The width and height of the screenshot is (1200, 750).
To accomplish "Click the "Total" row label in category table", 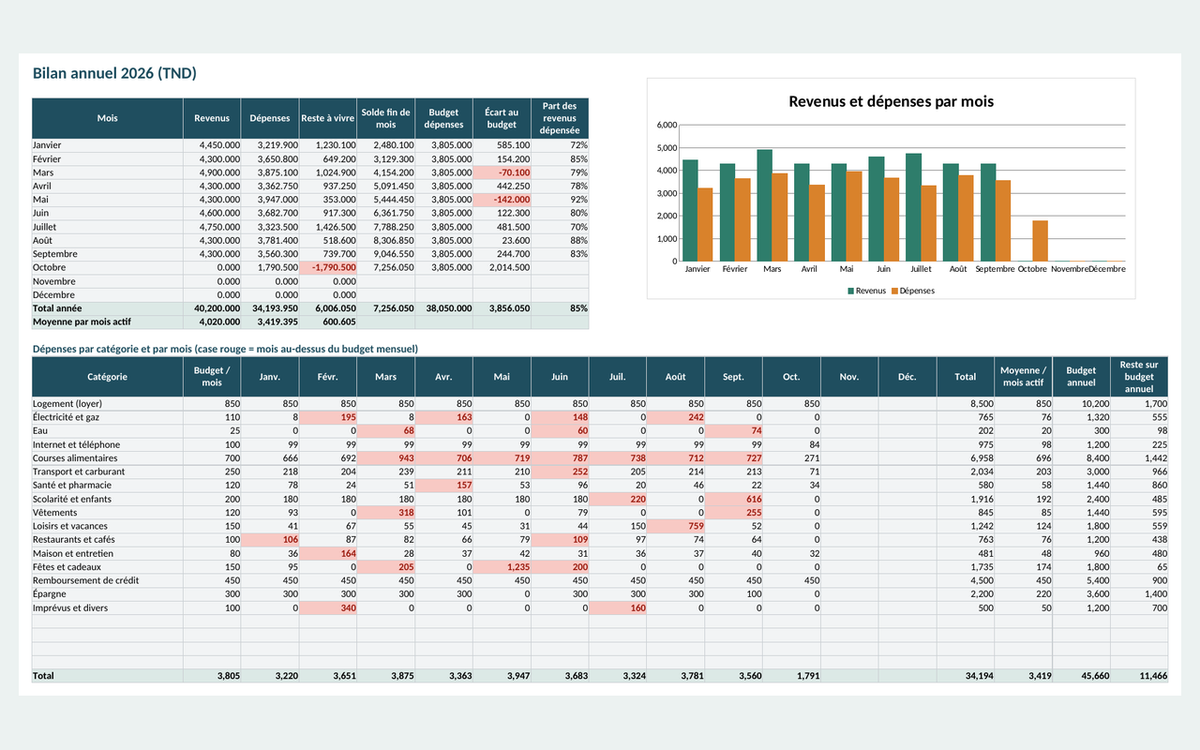I will (107, 676).
